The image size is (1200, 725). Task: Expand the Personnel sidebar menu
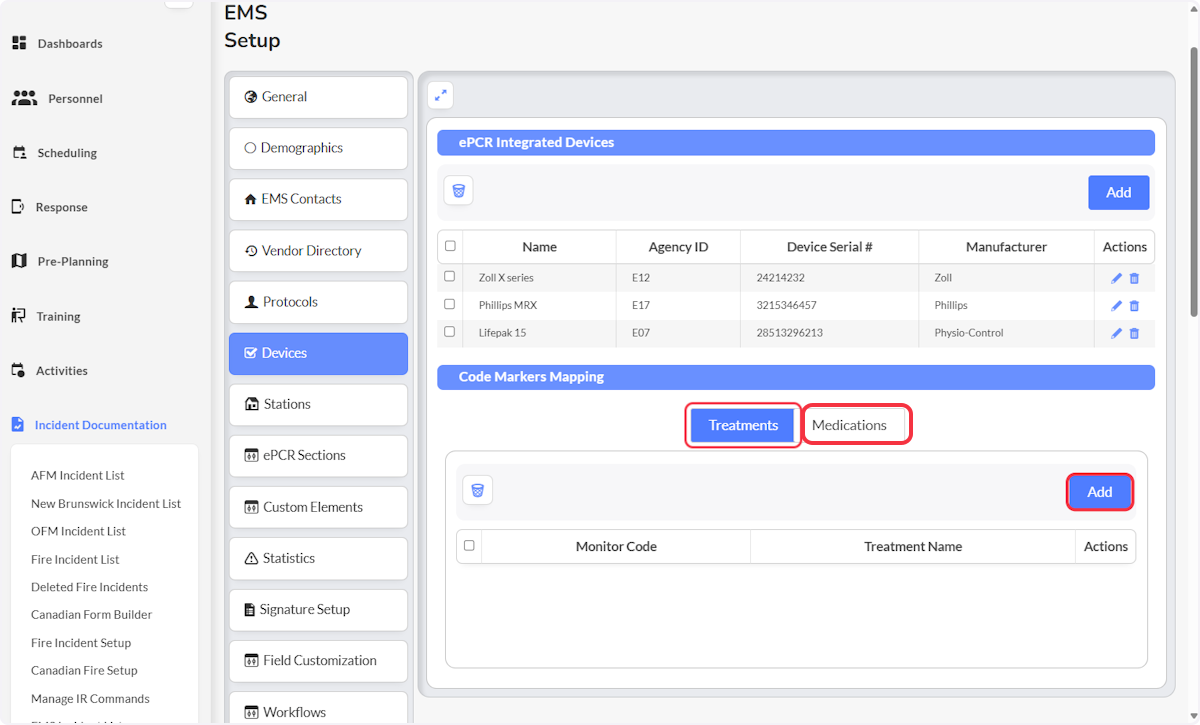tap(76, 99)
